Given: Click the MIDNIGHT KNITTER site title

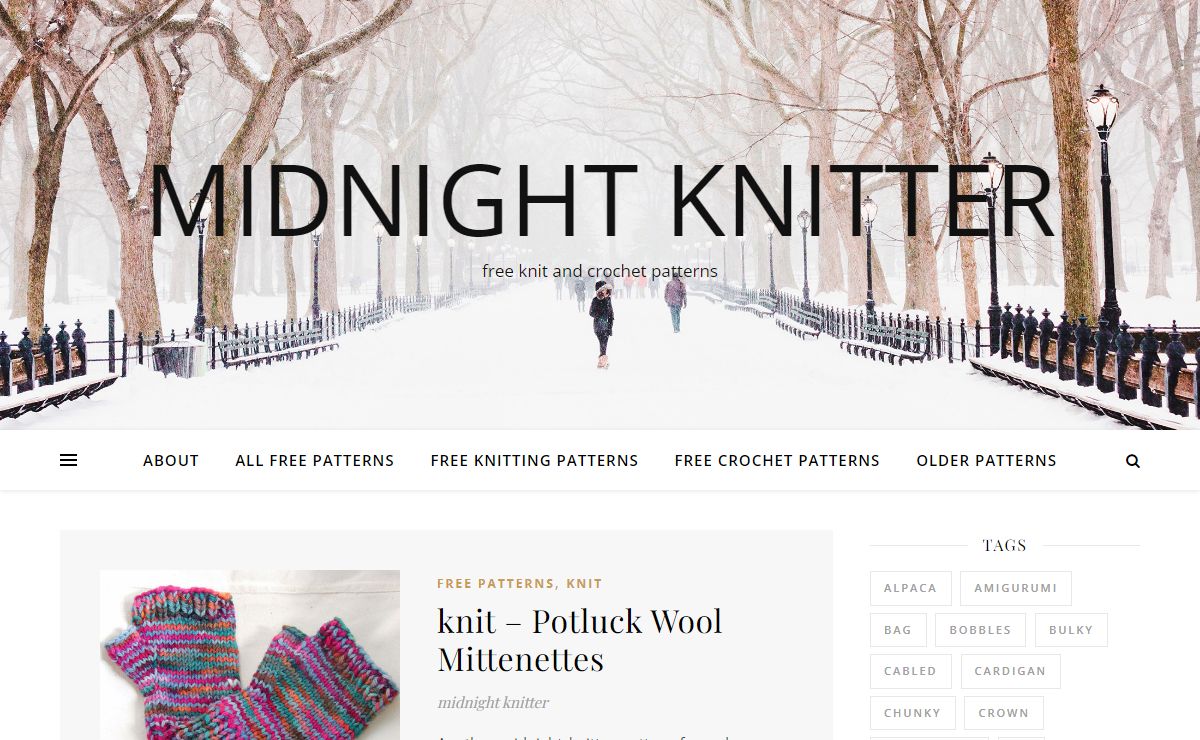Looking at the screenshot, I should (600, 200).
